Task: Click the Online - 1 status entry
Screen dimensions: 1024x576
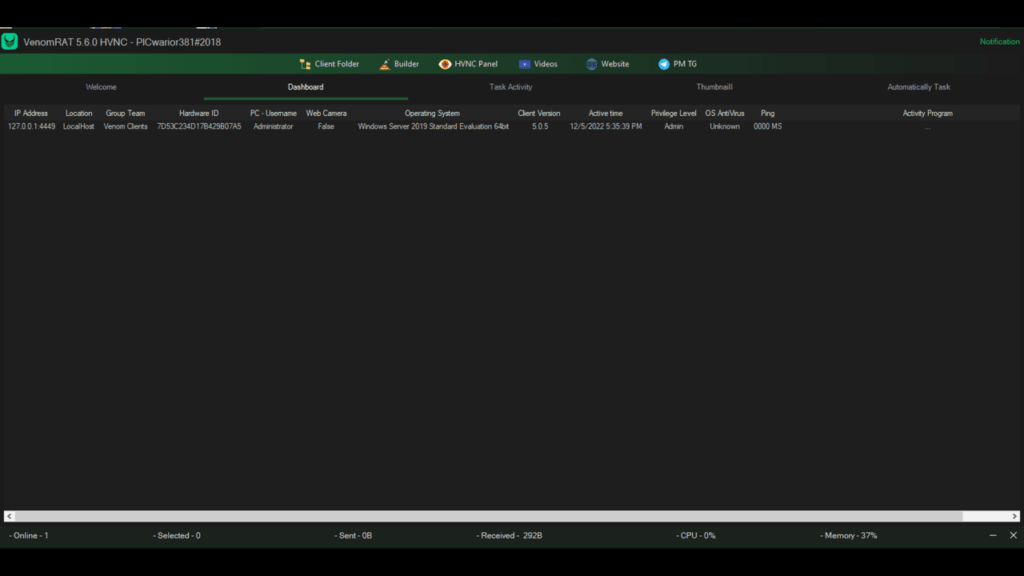Action: click(x=29, y=536)
